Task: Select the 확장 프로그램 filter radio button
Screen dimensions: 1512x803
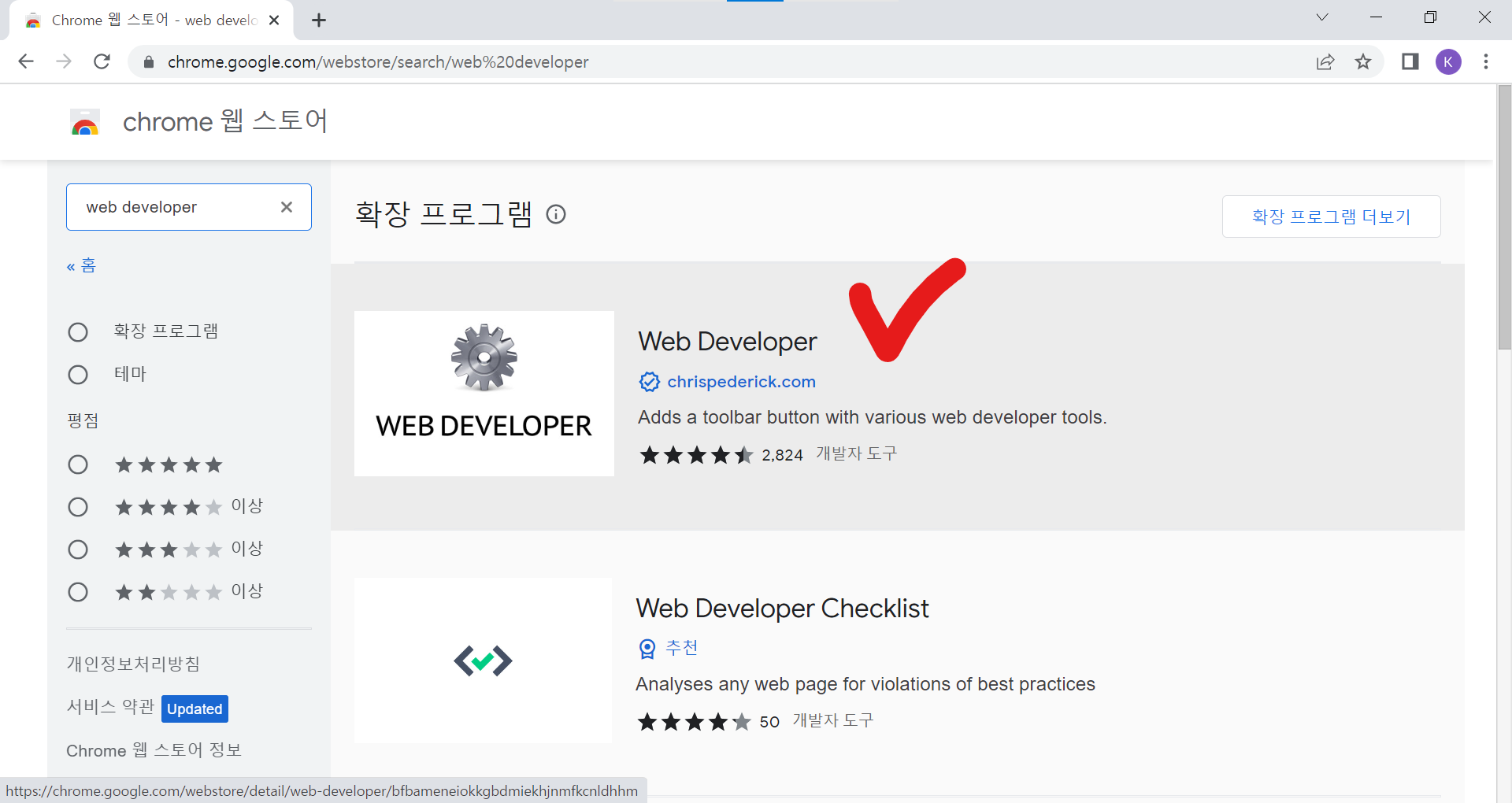Action: 78,332
